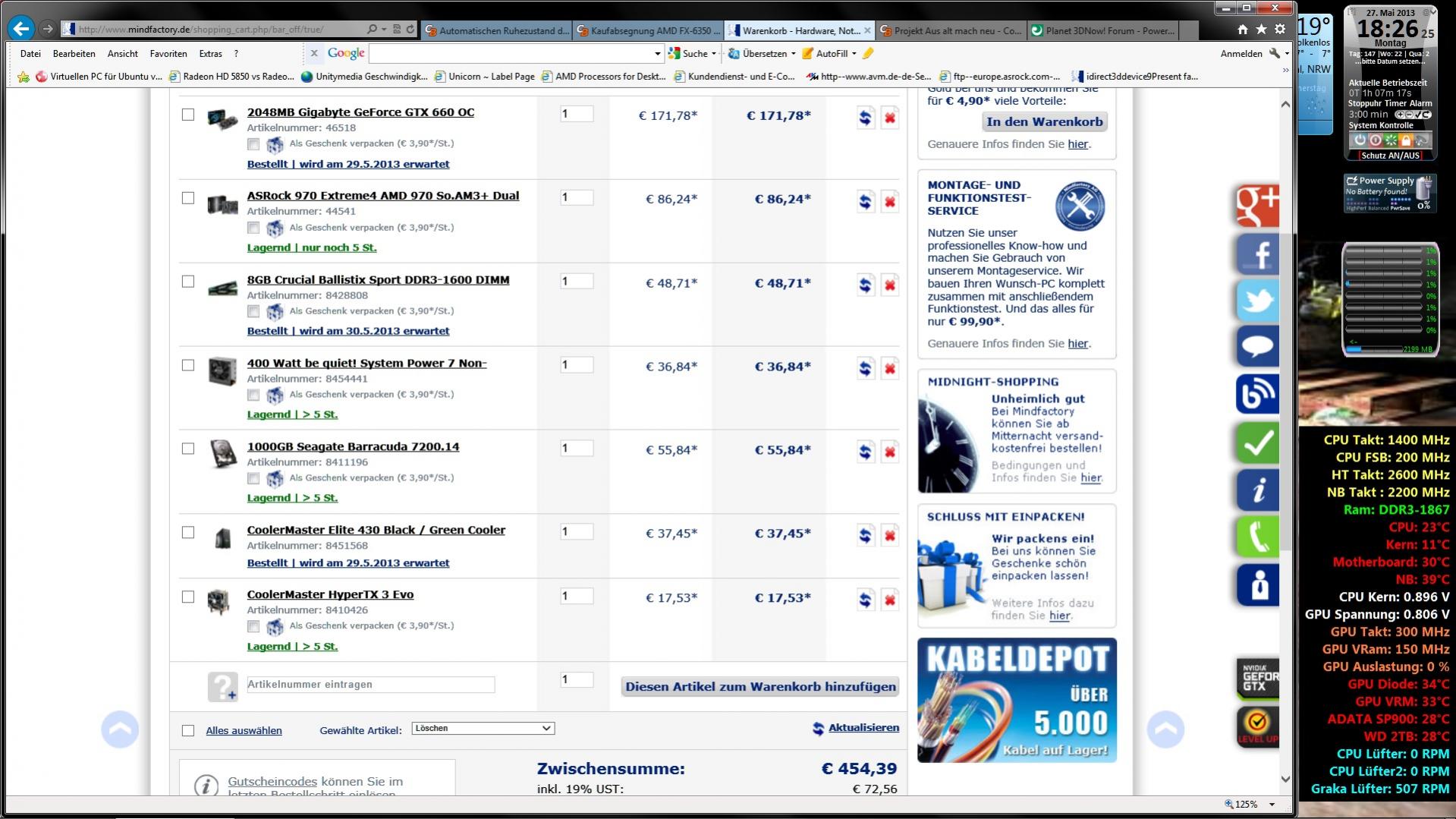Expand the Übersetzen dropdown
The width and height of the screenshot is (1456, 819).
(x=793, y=53)
